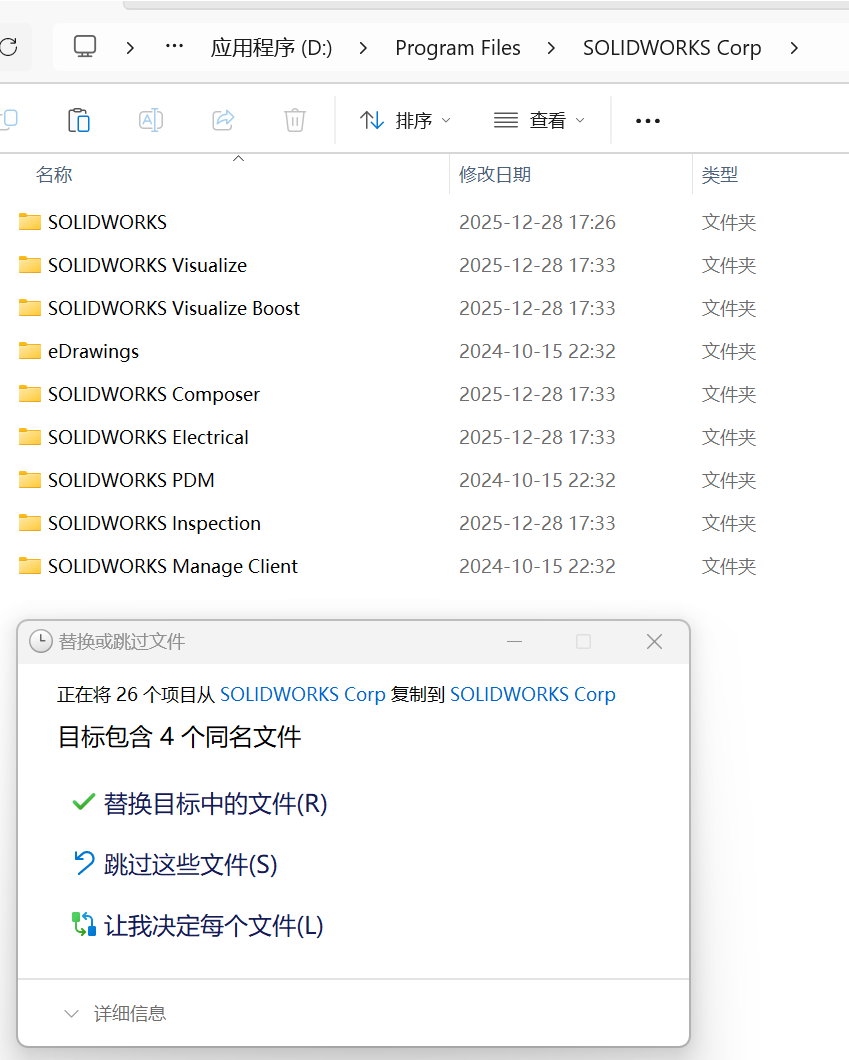Click the Share icon in toolbar
The height and width of the screenshot is (1060, 849).
click(223, 120)
